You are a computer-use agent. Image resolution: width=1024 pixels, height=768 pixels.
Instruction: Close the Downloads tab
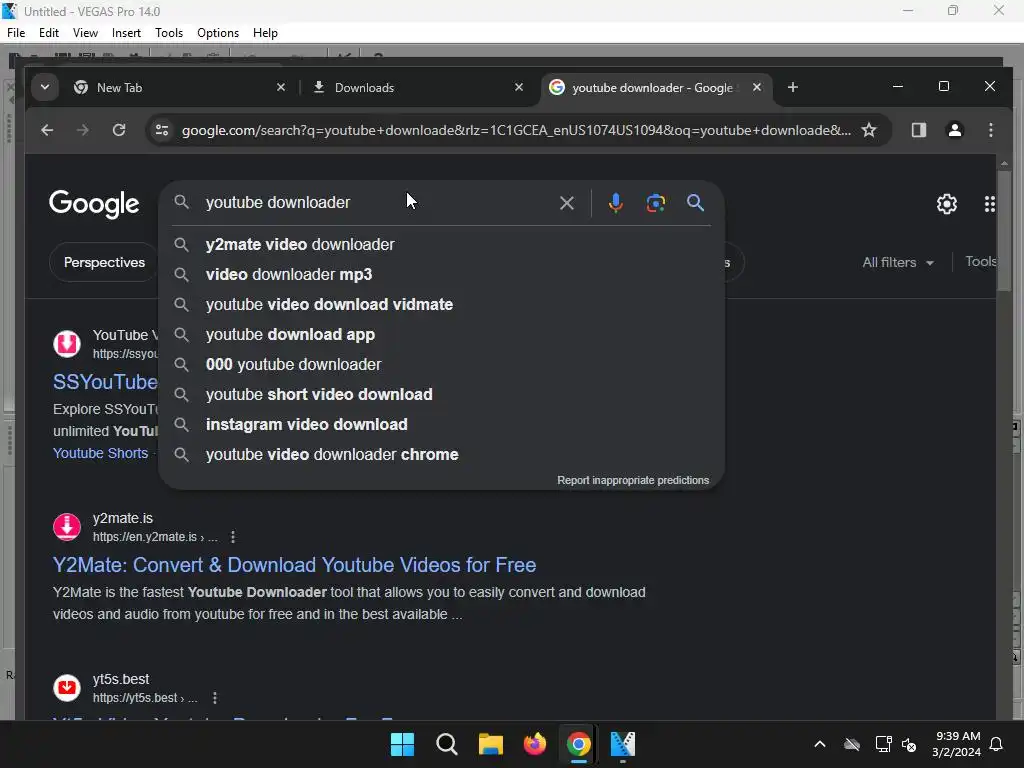519,87
